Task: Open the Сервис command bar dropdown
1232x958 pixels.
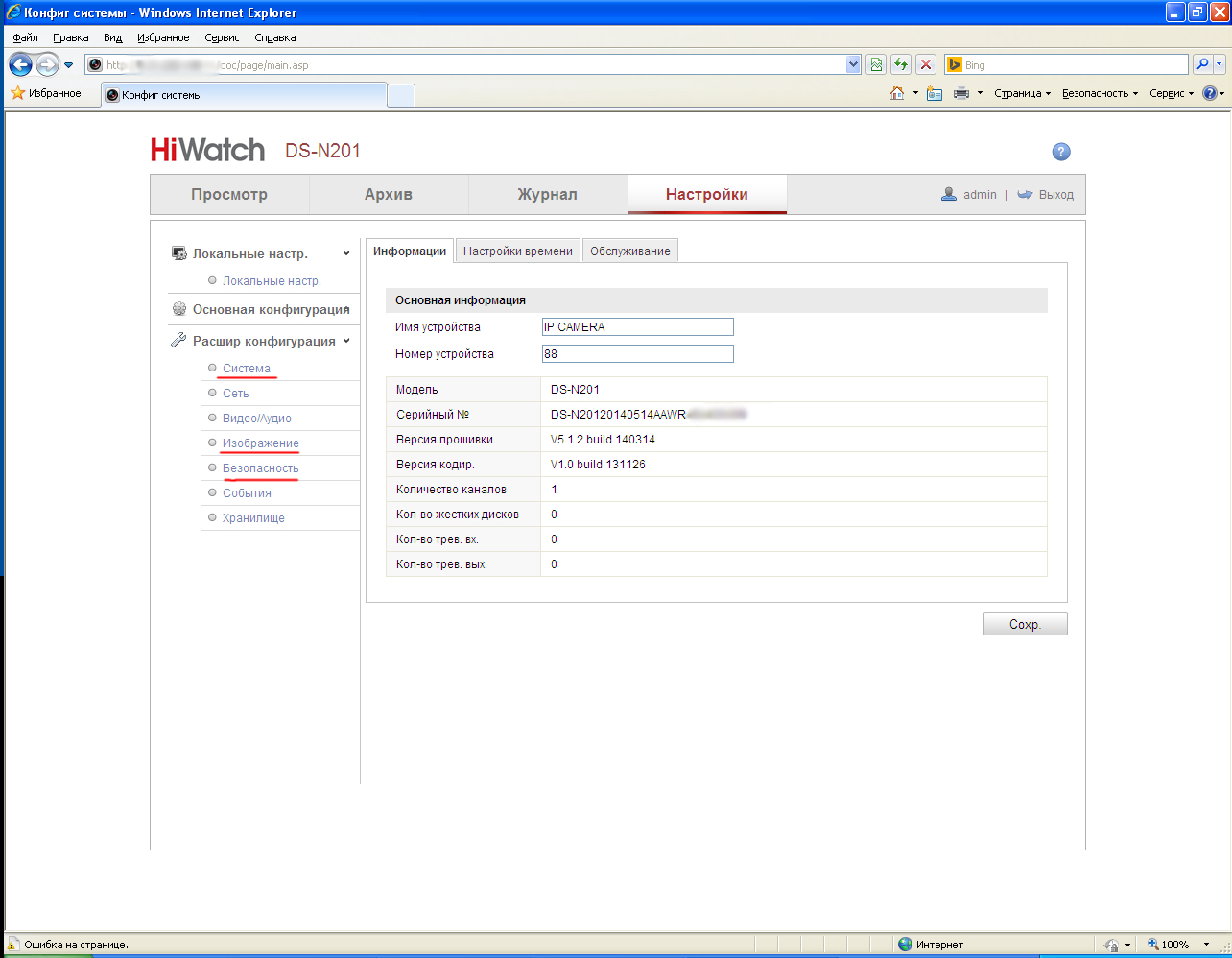Action: coord(1172,93)
